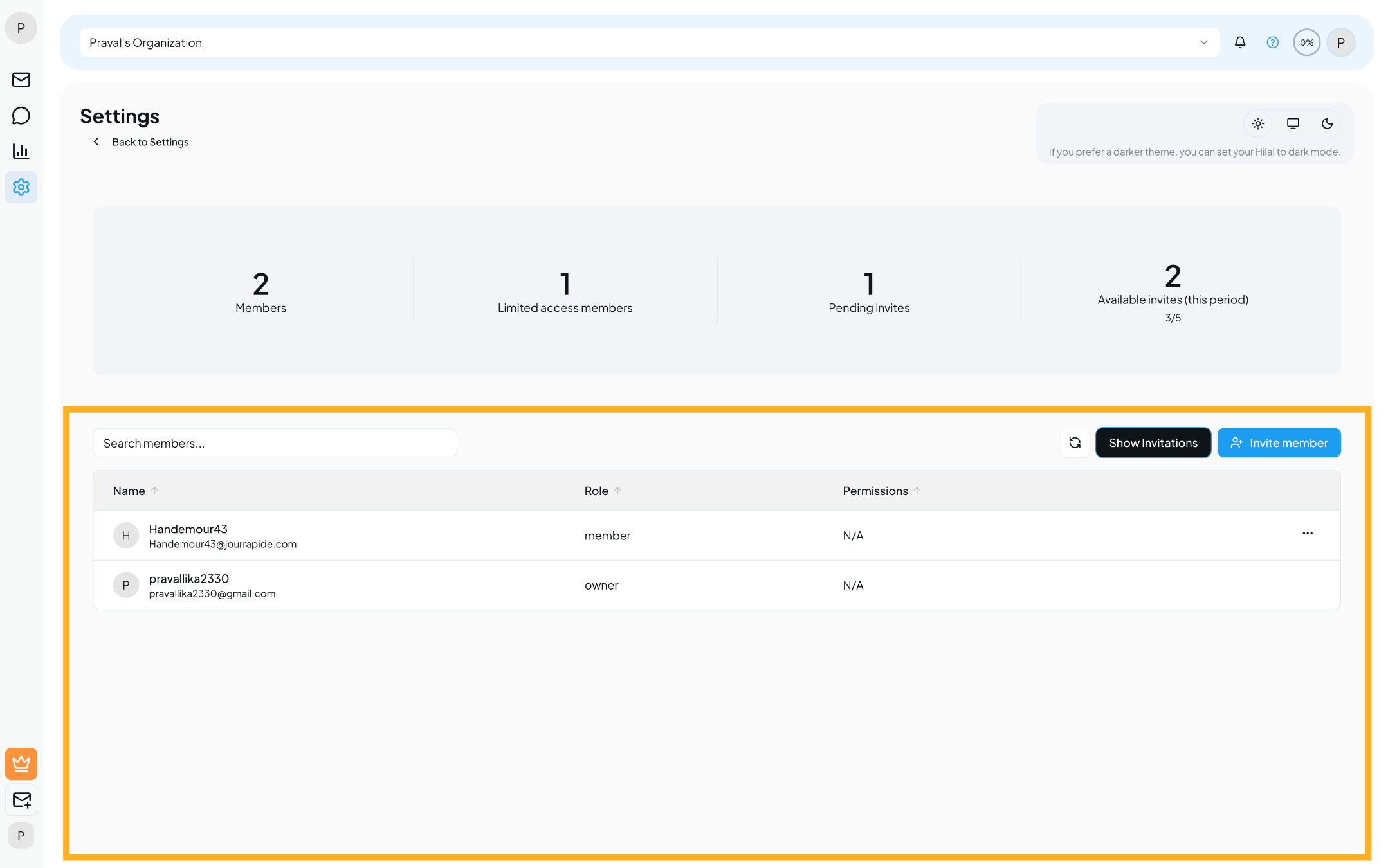Image resolution: width=1388 pixels, height=868 pixels.
Task: Select the chat icon in sidebar
Action: [21, 116]
